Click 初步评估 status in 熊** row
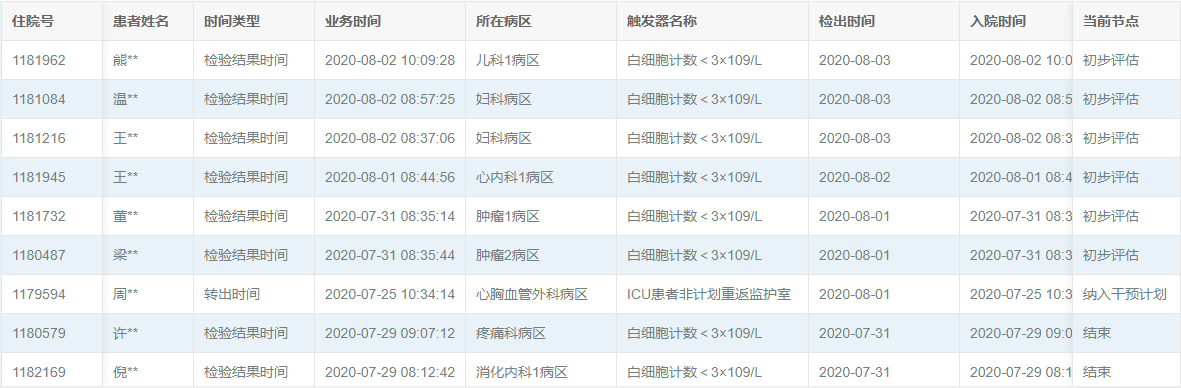 point(1110,60)
